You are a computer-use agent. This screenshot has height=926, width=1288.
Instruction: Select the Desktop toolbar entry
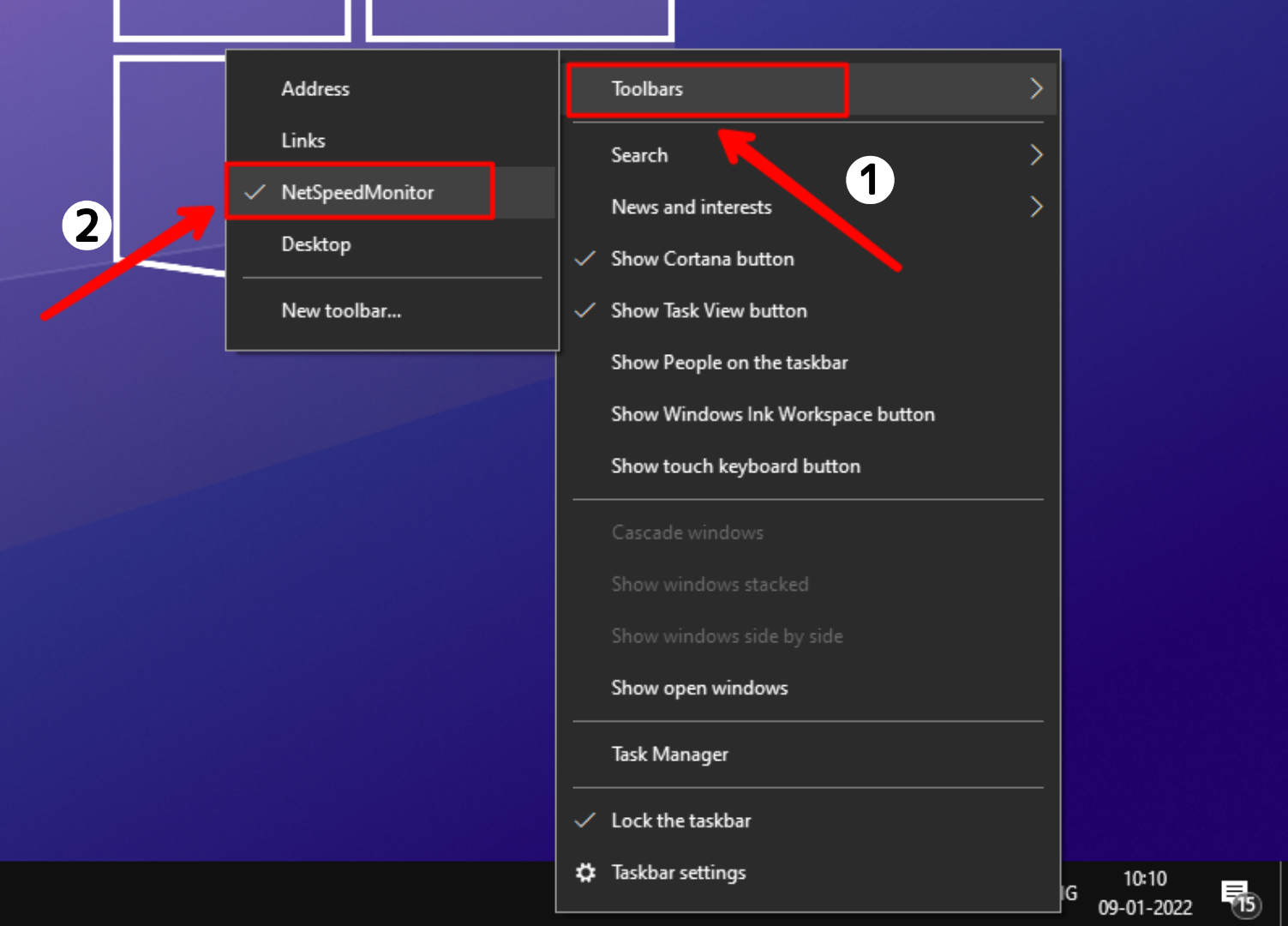(316, 244)
